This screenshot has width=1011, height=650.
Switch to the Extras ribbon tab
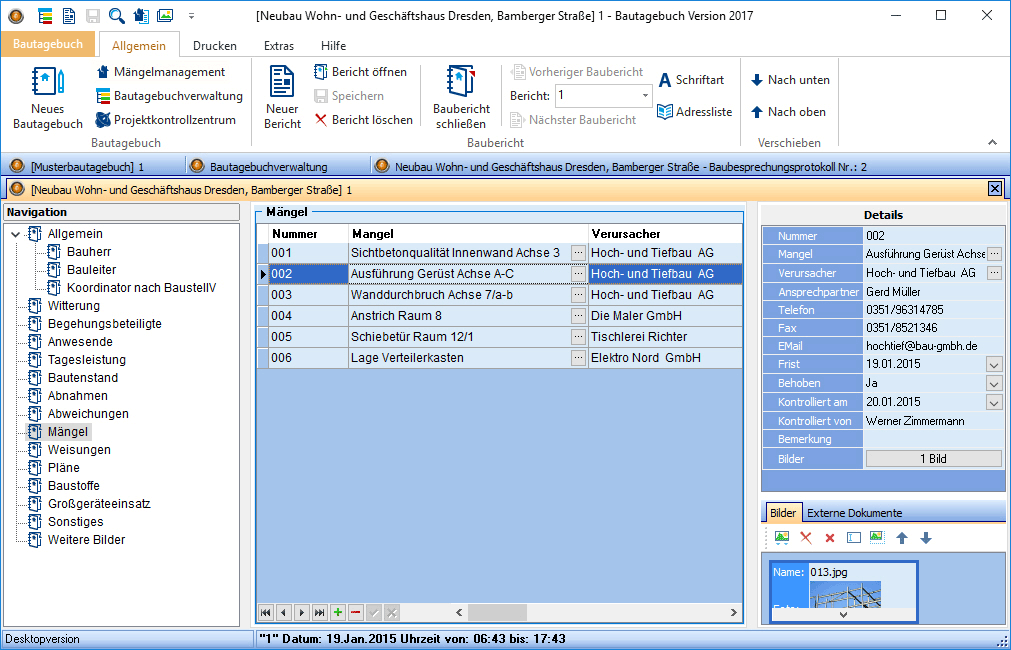coord(279,46)
